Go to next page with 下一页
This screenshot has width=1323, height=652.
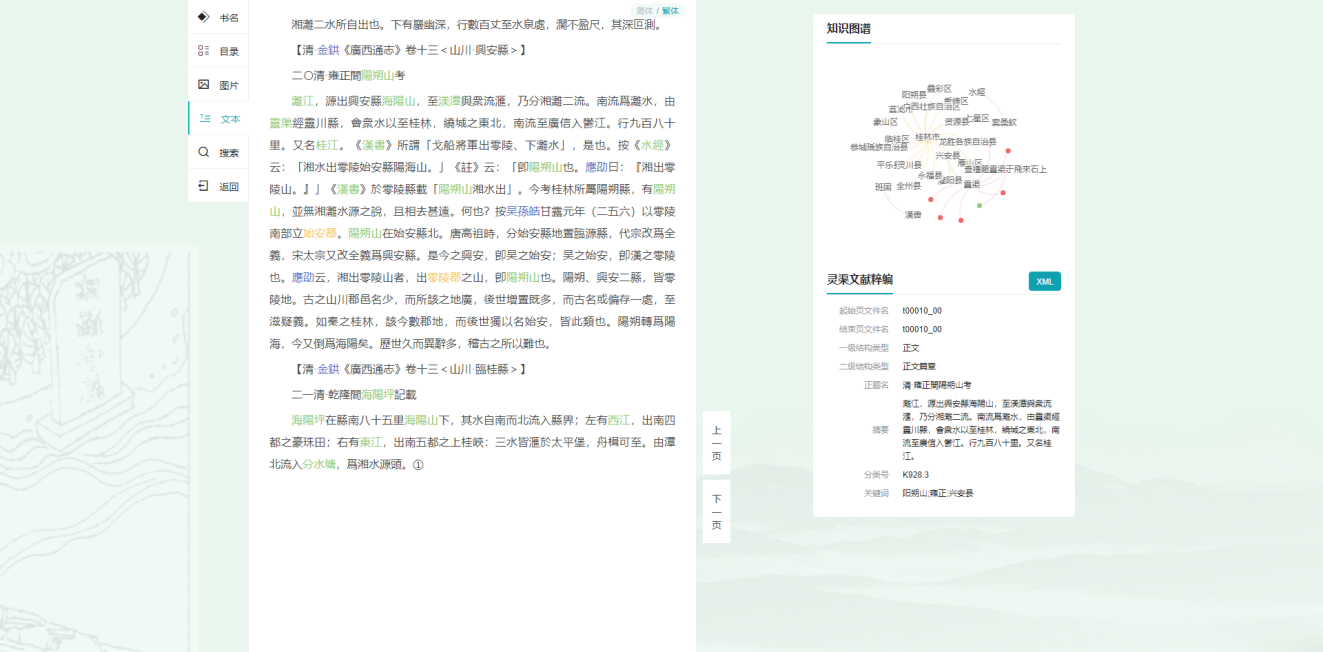tap(716, 511)
